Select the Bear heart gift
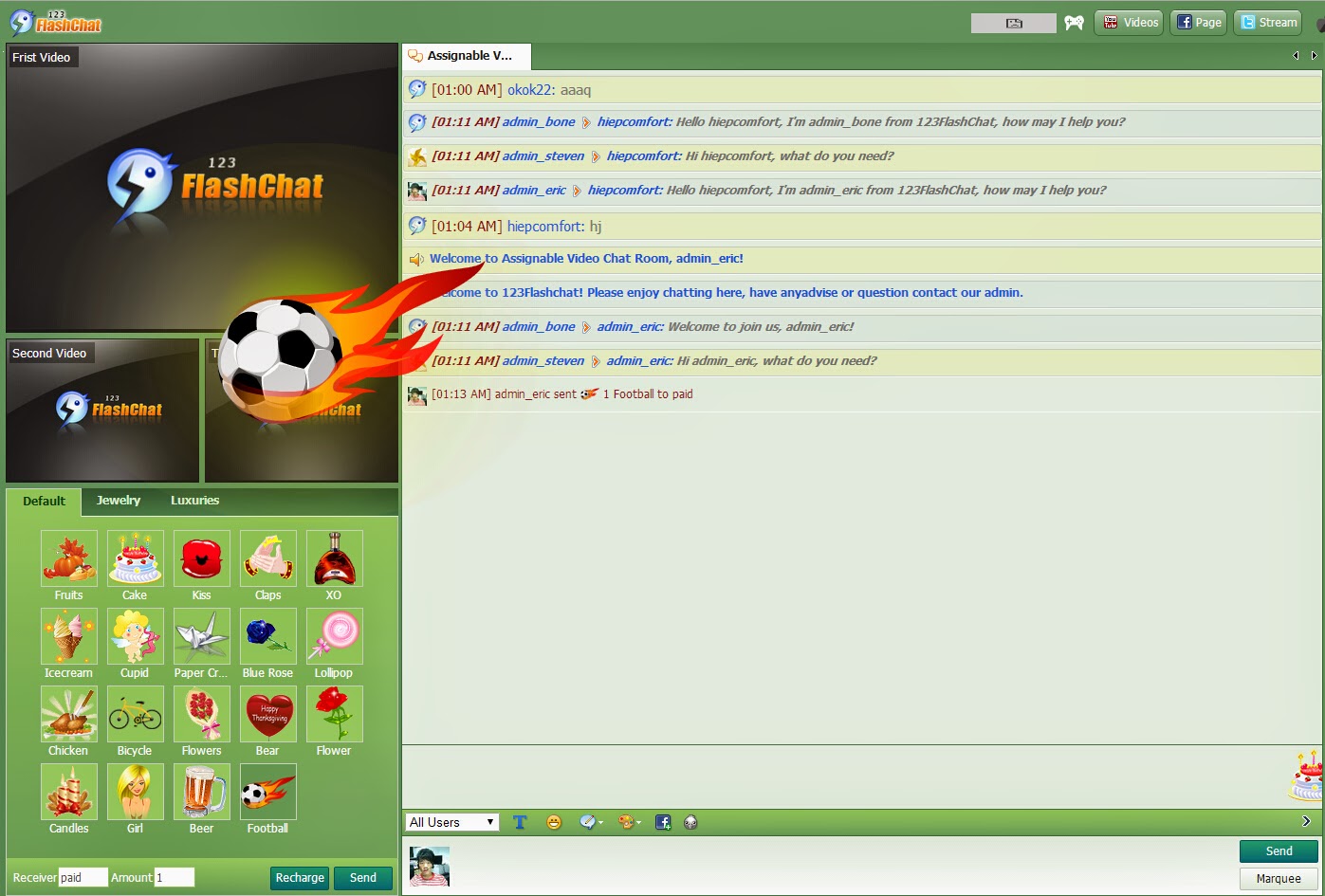Screen dimensions: 1325x896 [267, 714]
